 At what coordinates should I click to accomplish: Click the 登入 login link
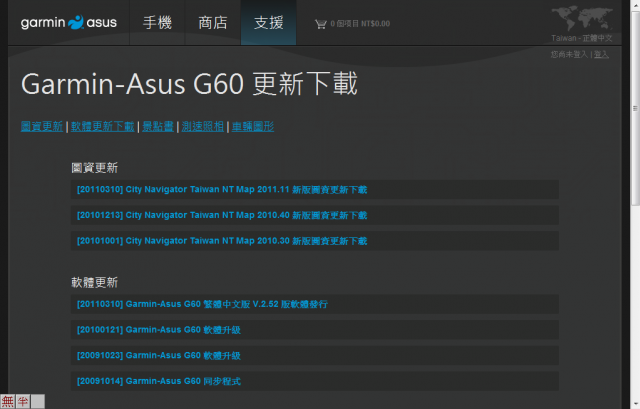(x=601, y=54)
